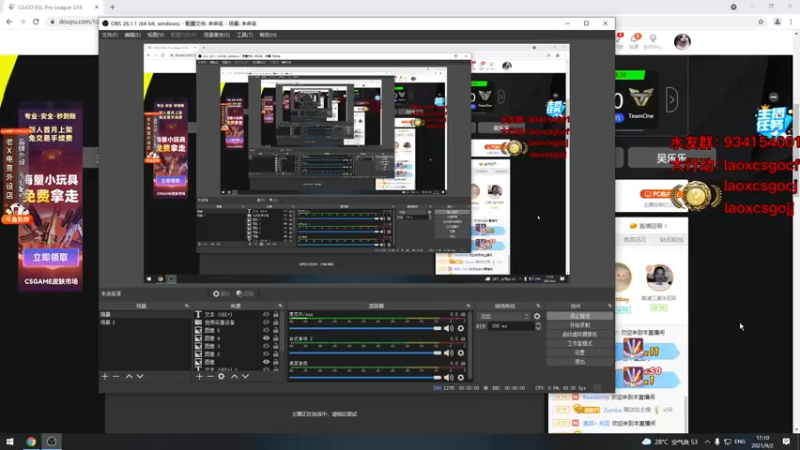Switch to 钻石粉丝 tab on Douyu page
Screen dimensions: 800x450
[x=671, y=239]
